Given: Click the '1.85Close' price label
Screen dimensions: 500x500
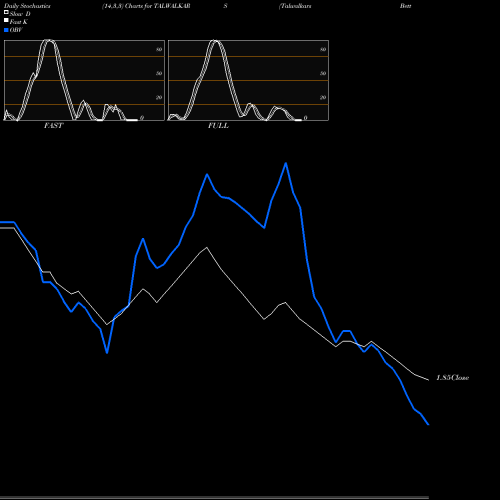Looking at the screenshot, I should coord(453,378).
